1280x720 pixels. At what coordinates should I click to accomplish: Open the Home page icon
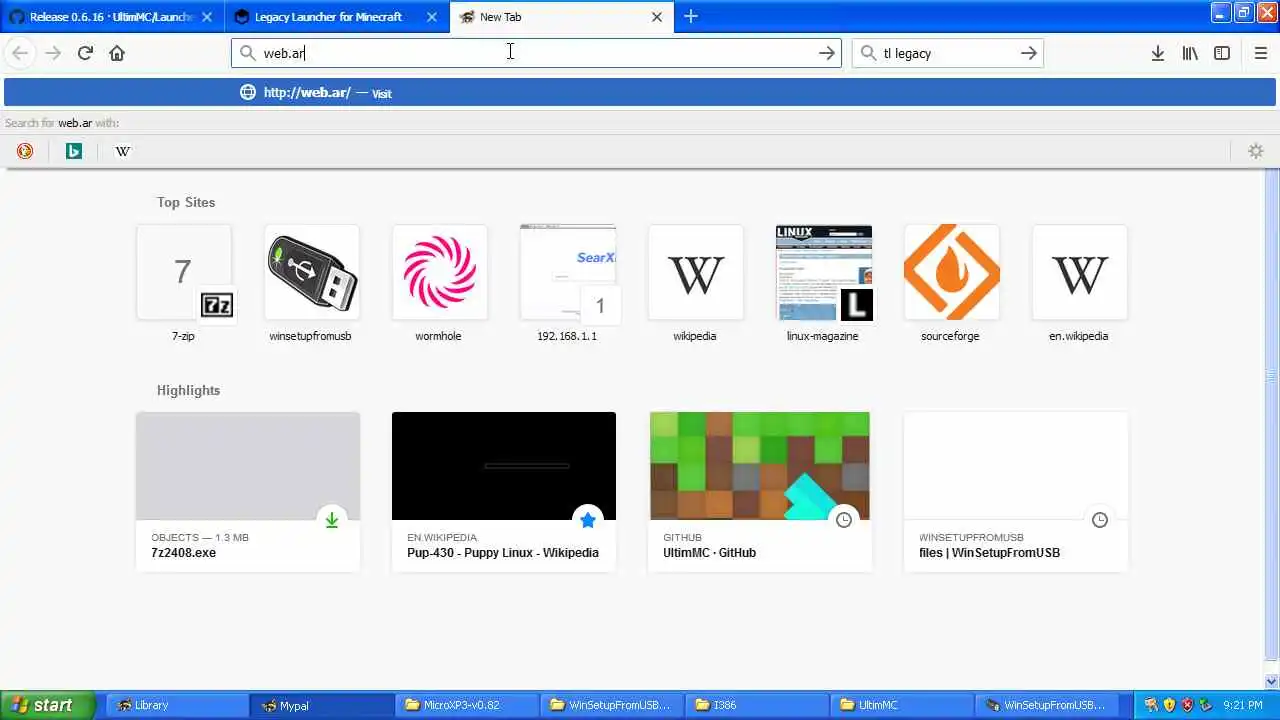click(117, 53)
